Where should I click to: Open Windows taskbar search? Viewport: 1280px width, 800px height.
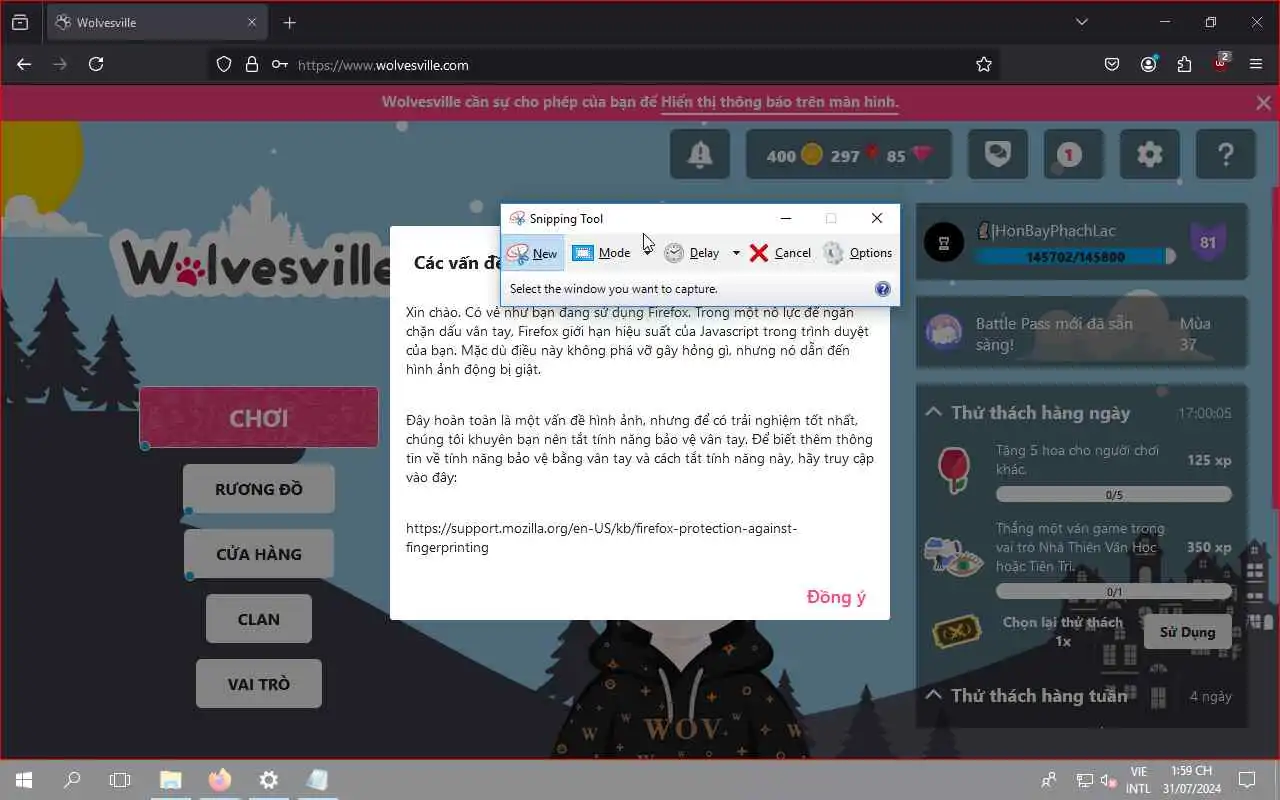click(72, 780)
